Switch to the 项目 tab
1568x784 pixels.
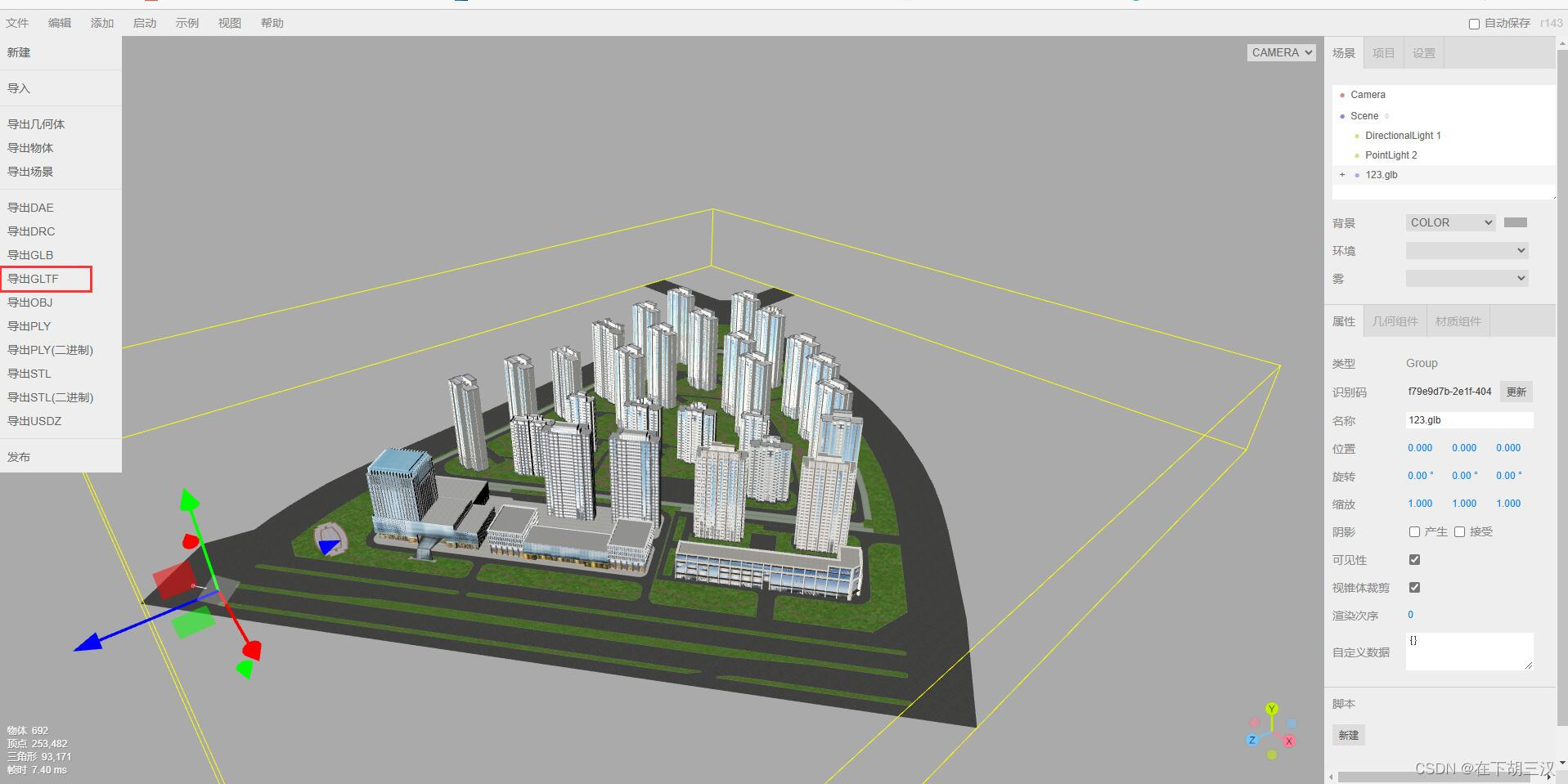(x=1384, y=53)
